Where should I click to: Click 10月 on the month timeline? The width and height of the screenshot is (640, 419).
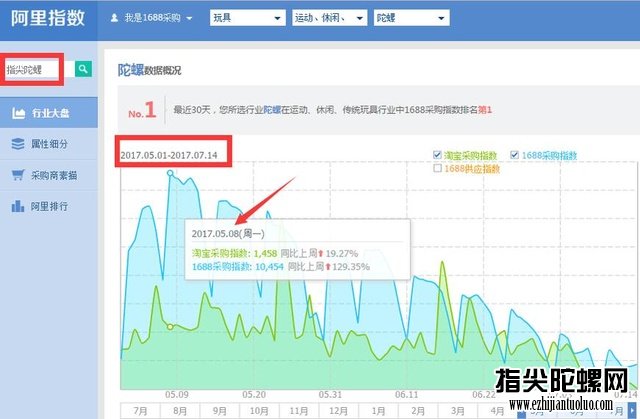(x=259, y=410)
